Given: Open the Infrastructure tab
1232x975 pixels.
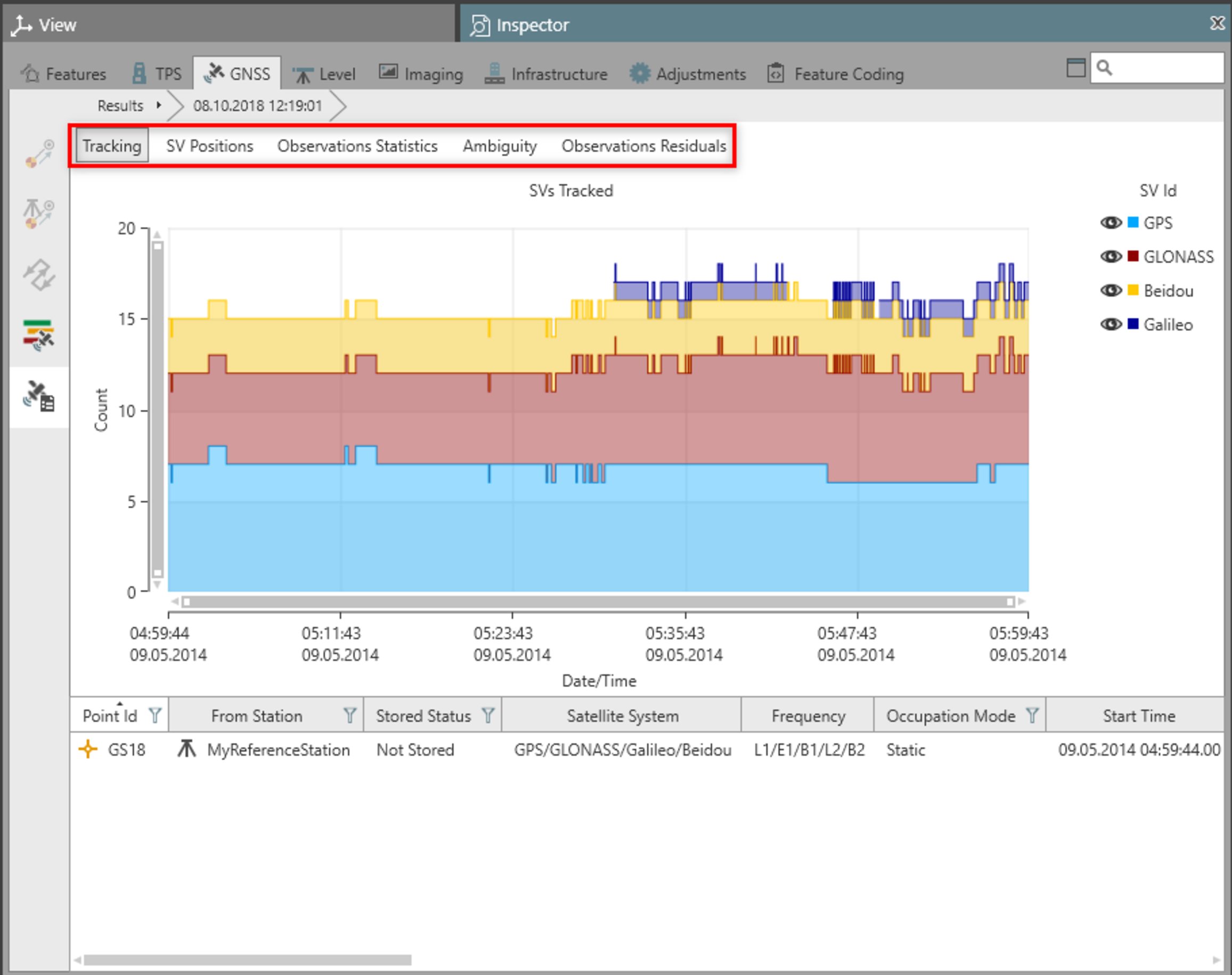Looking at the screenshot, I should pyautogui.click(x=546, y=74).
